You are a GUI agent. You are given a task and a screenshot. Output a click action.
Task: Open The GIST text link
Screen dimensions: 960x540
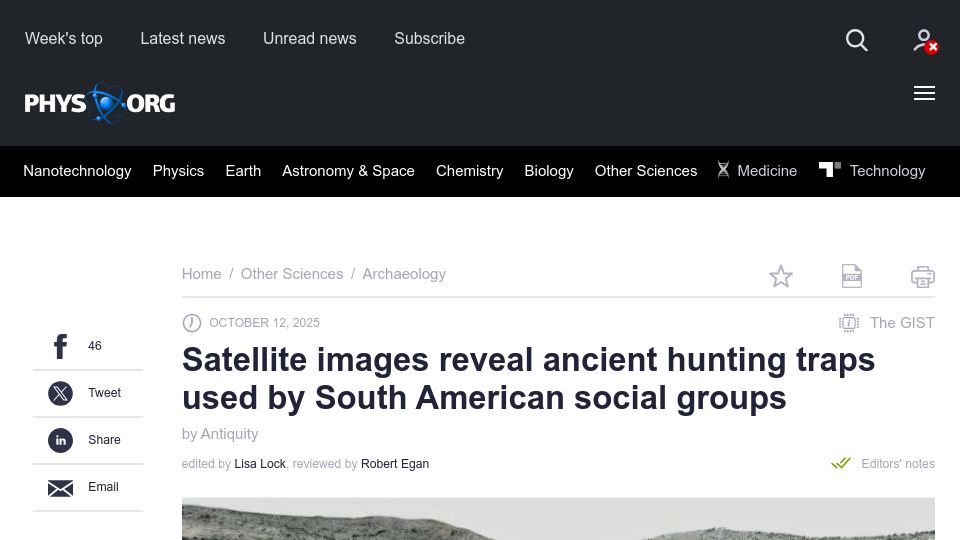(x=902, y=323)
